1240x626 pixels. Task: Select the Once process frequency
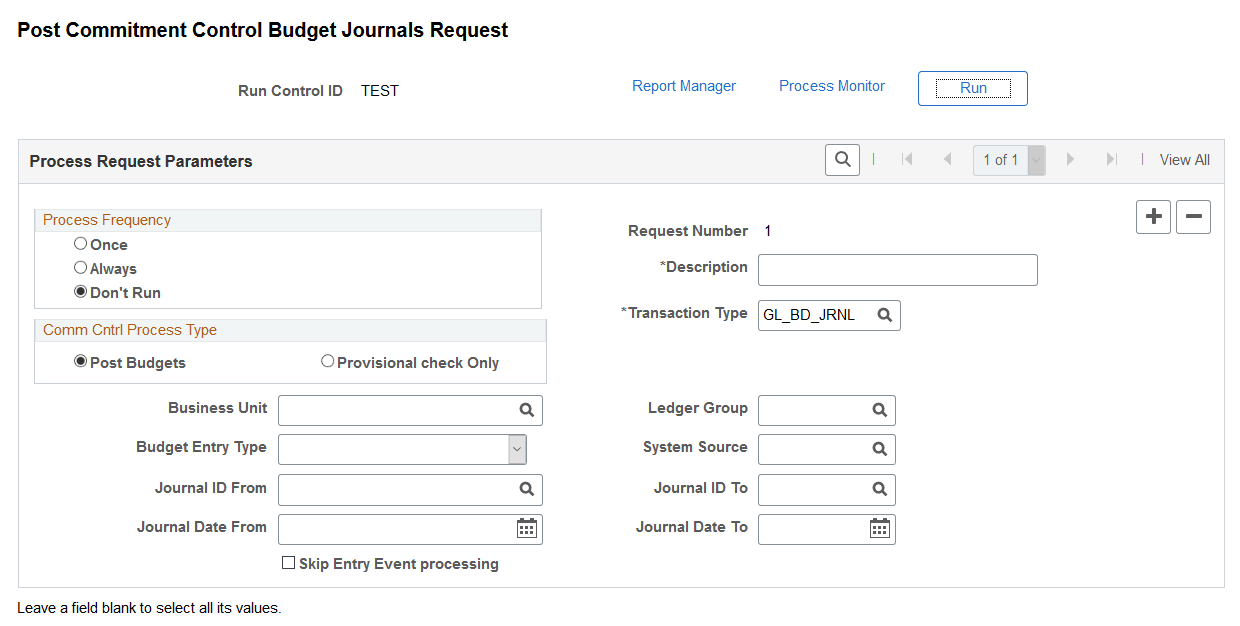(x=80, y=244)
